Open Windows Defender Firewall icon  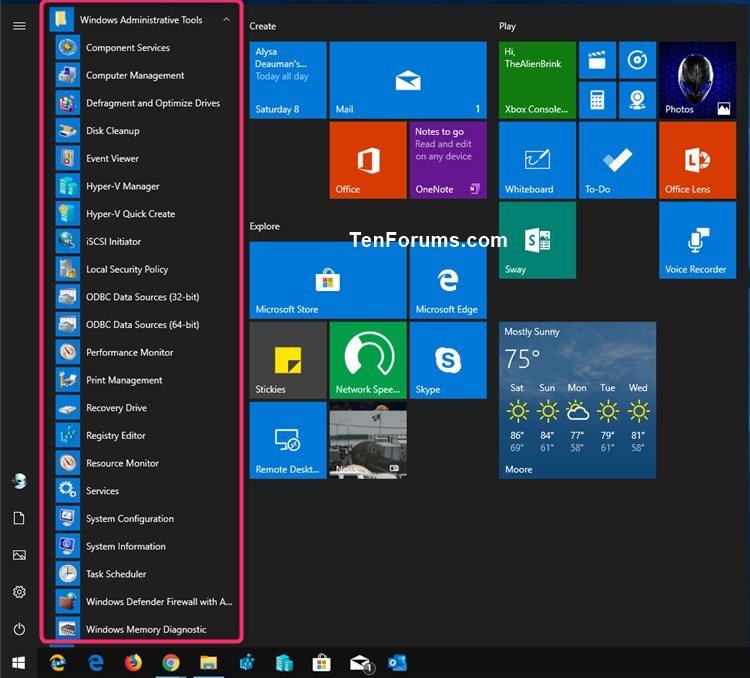[67, 601]
